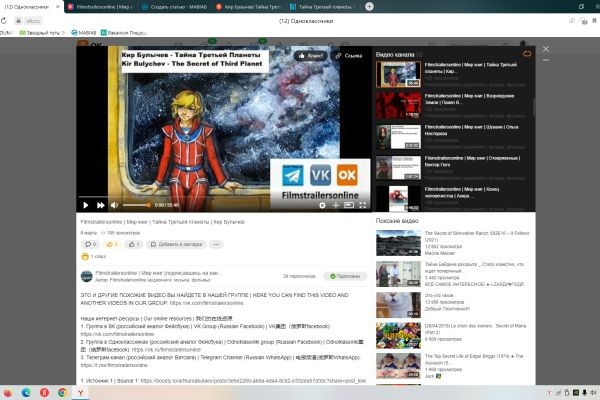
Task: Click Добавить в закладки bookmark button
Action: click(x=176, y=244)
